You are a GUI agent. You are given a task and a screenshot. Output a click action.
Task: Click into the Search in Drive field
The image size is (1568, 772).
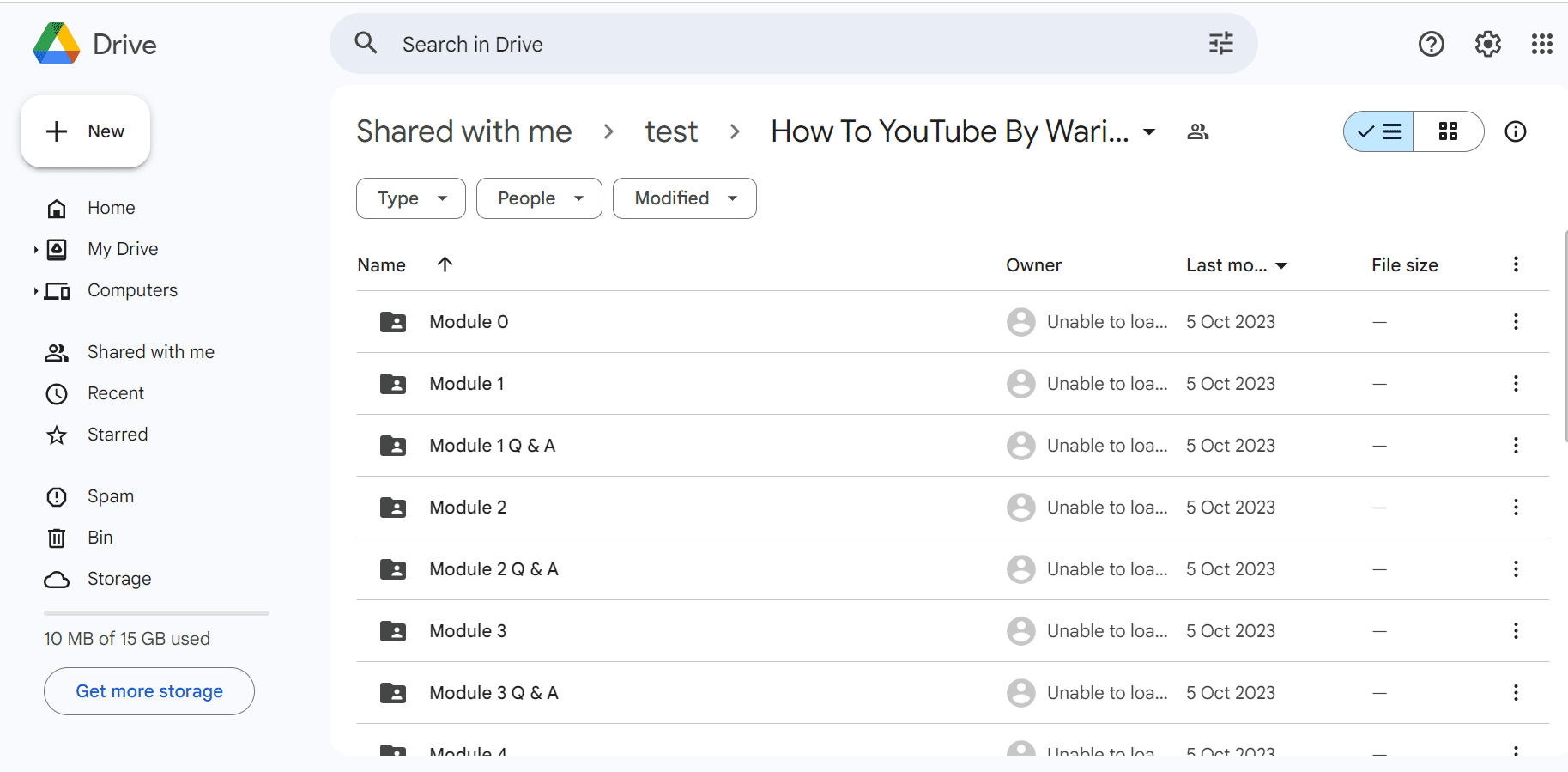point(794,44)
